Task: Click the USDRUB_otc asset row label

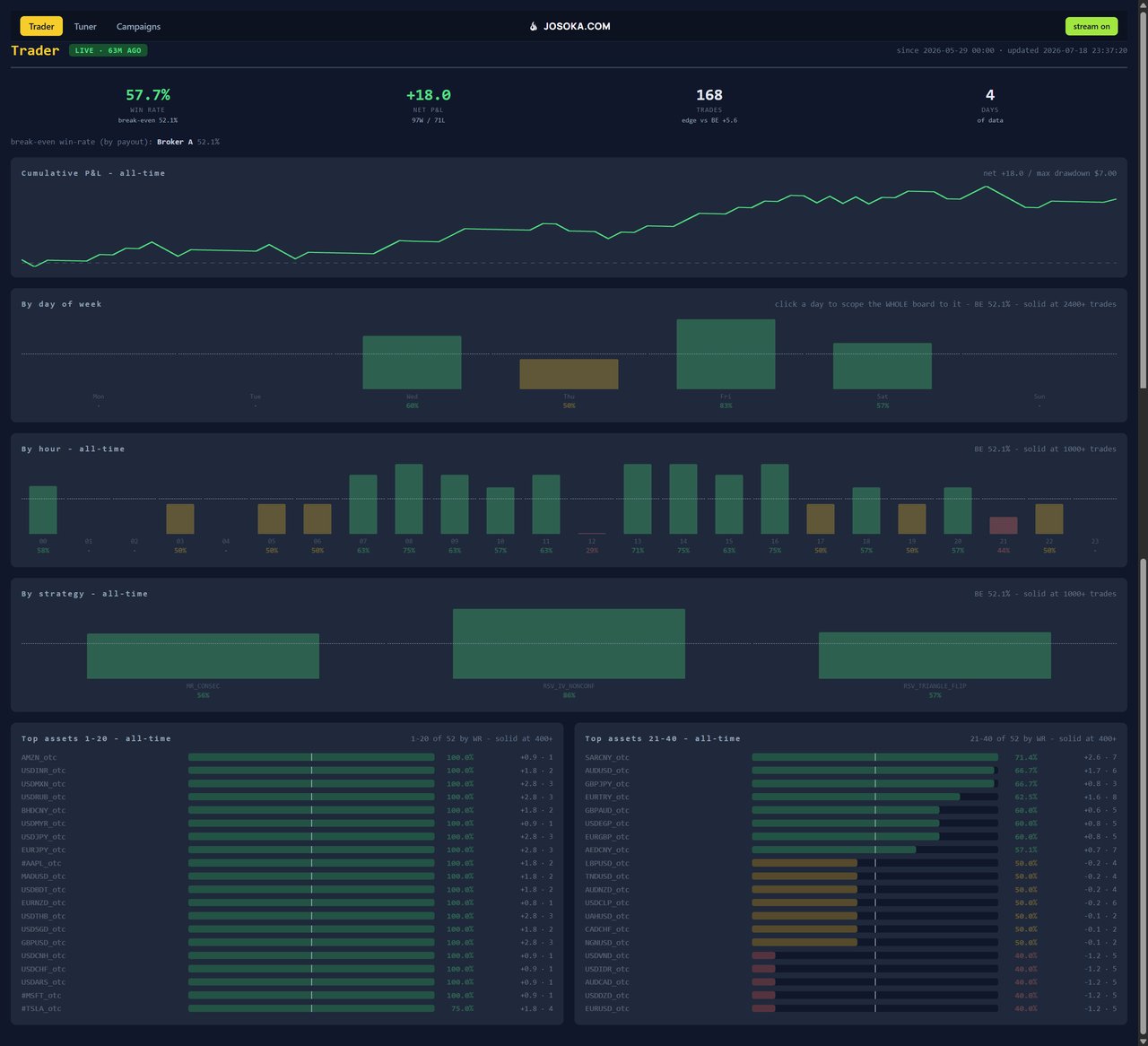Action: coord(43,797)
